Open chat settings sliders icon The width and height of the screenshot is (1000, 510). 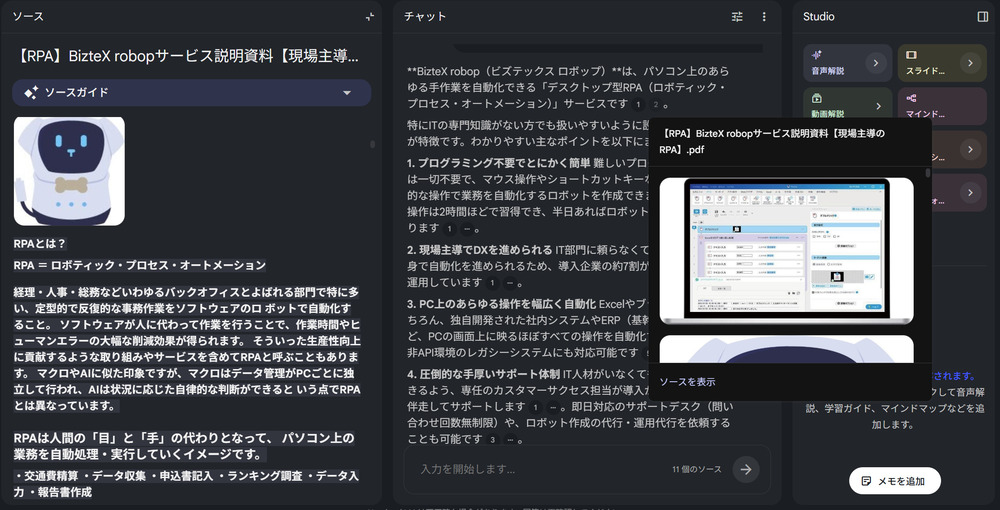(x=737, y=17)
